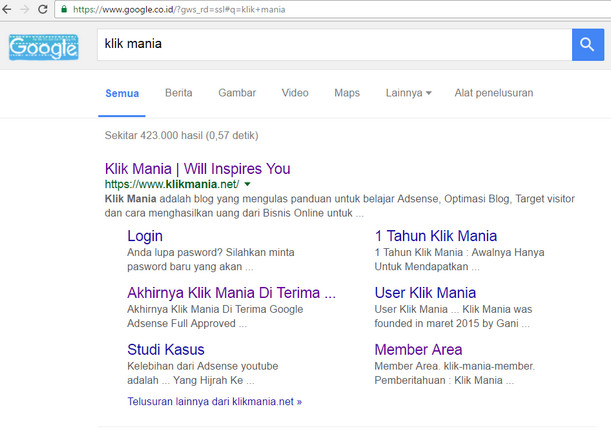Viewport: 611px width, 437px height.
Task: Click the Awalnya Hanya Untuk Mendapatkan snippet
Action: (x=459, y=259)
